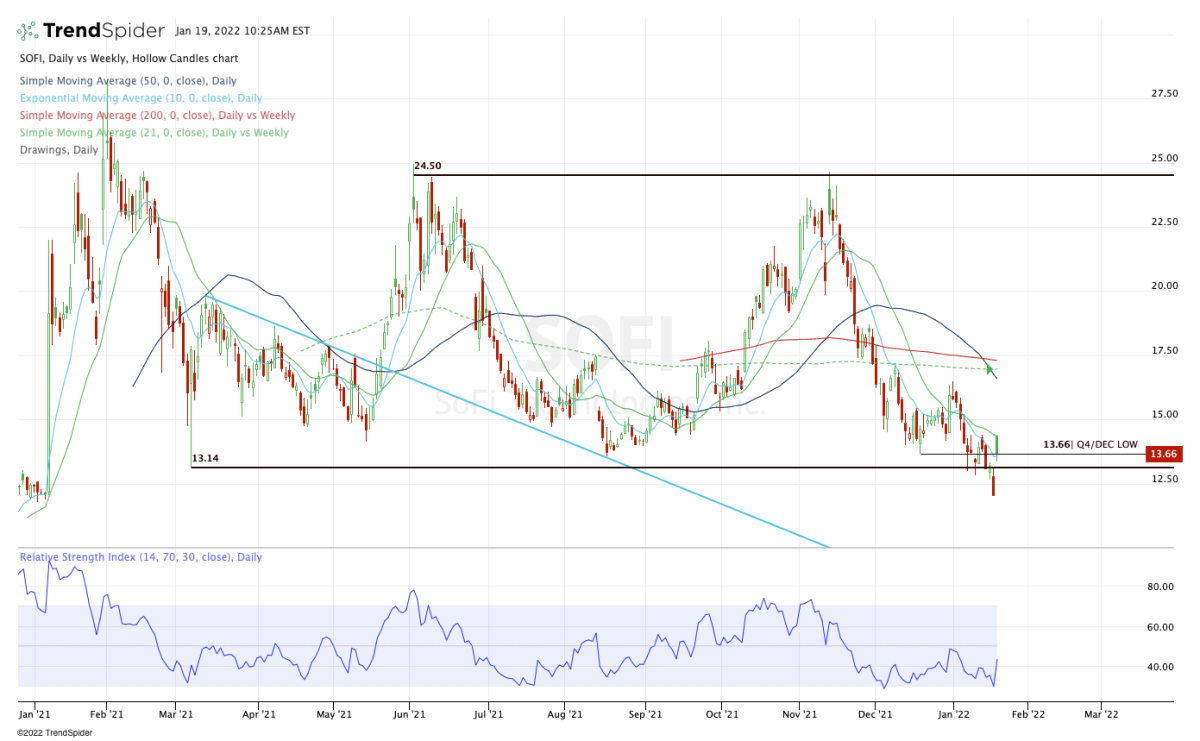
Task: Click the TrendSpider logo icon
Action: pyautogui.click(x=31, y=29)
